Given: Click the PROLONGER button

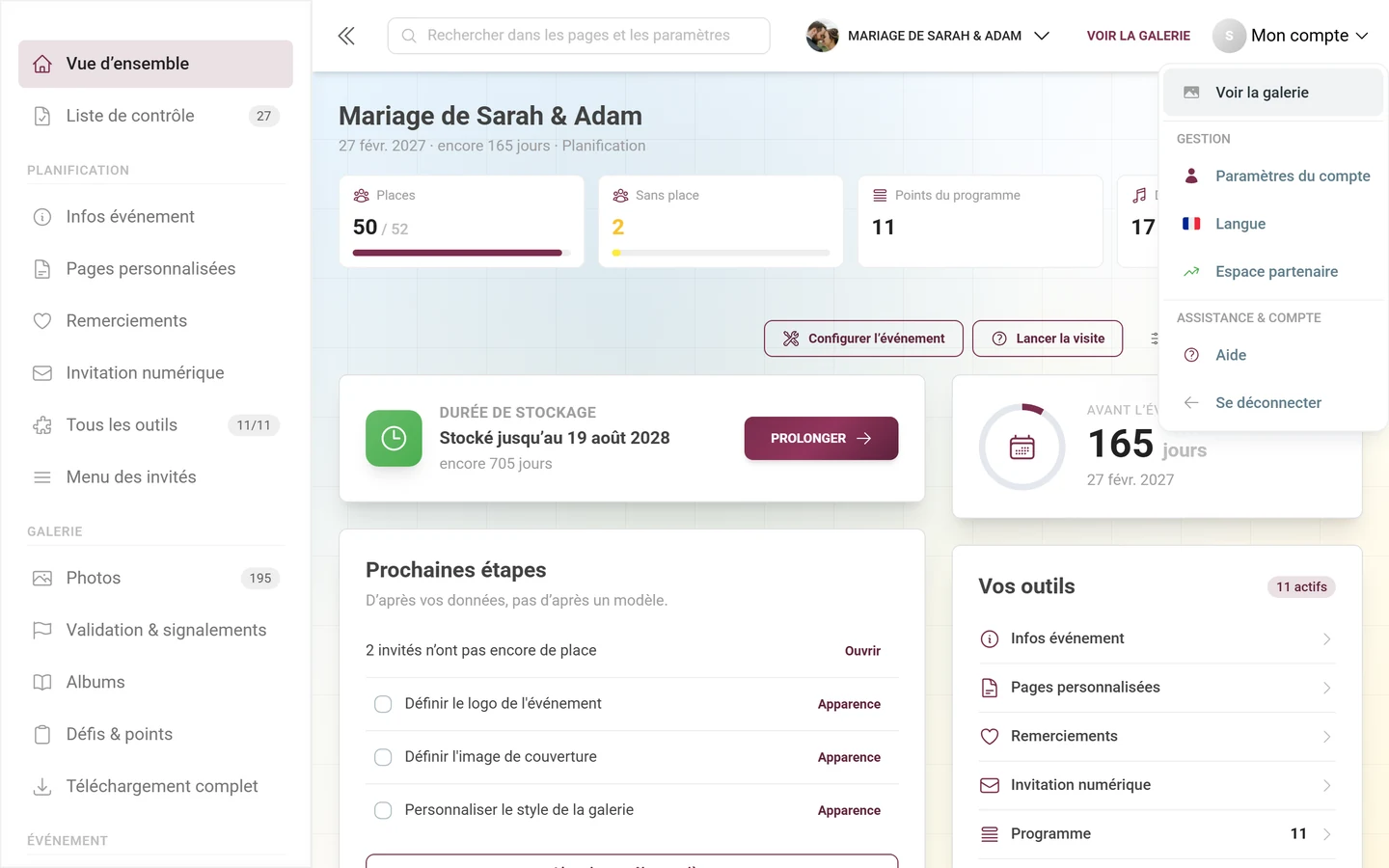Looking at the screenshot, I should coord(821,438).
